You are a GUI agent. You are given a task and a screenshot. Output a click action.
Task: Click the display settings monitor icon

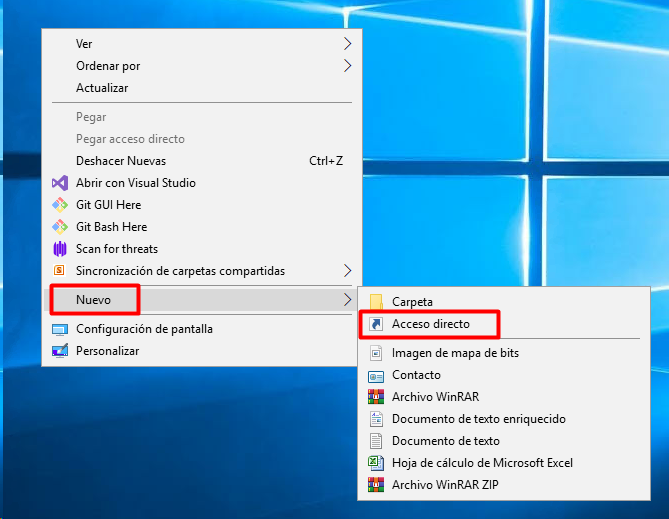(x=60, y=329)
